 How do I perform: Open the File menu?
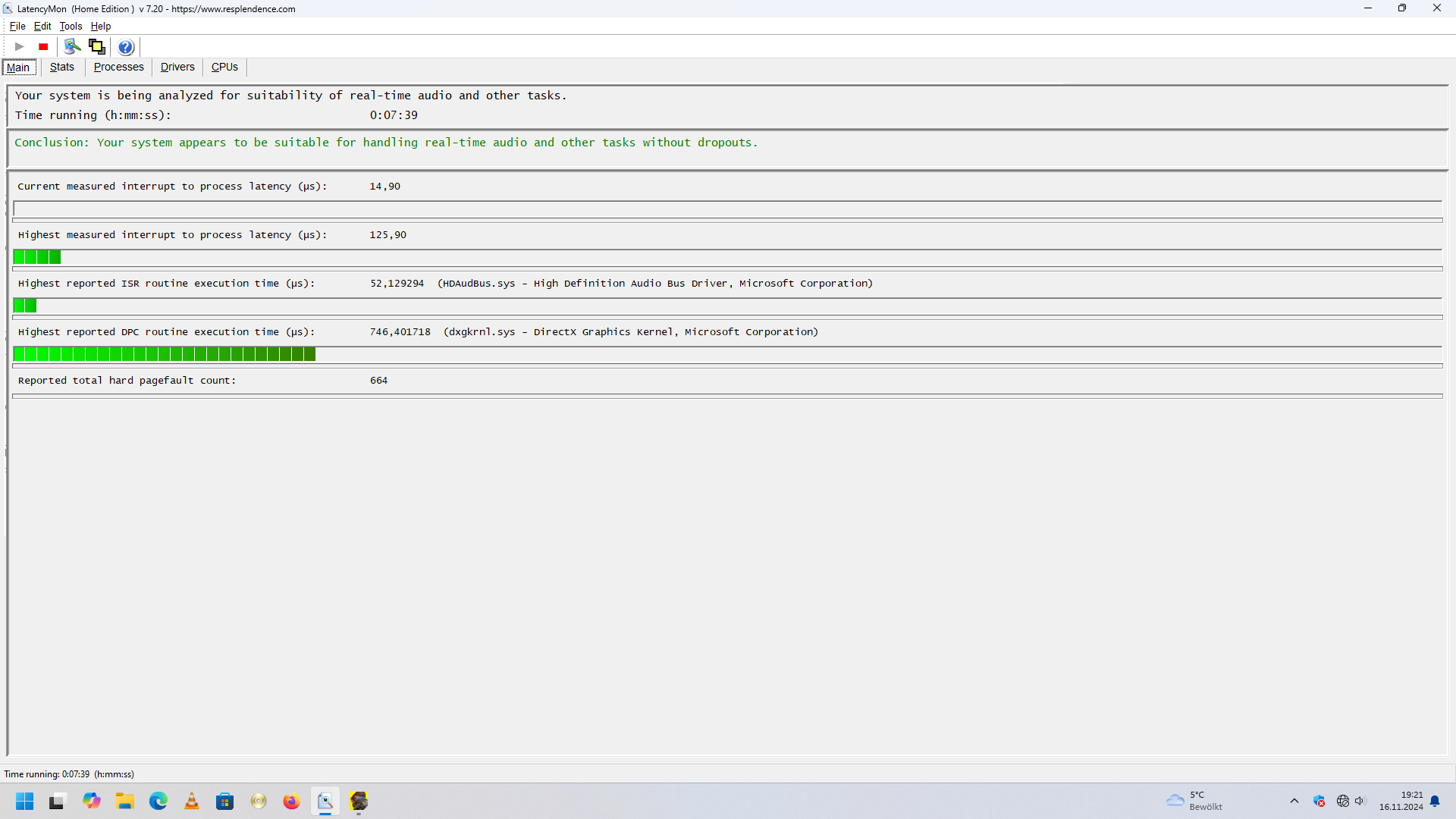17,27
